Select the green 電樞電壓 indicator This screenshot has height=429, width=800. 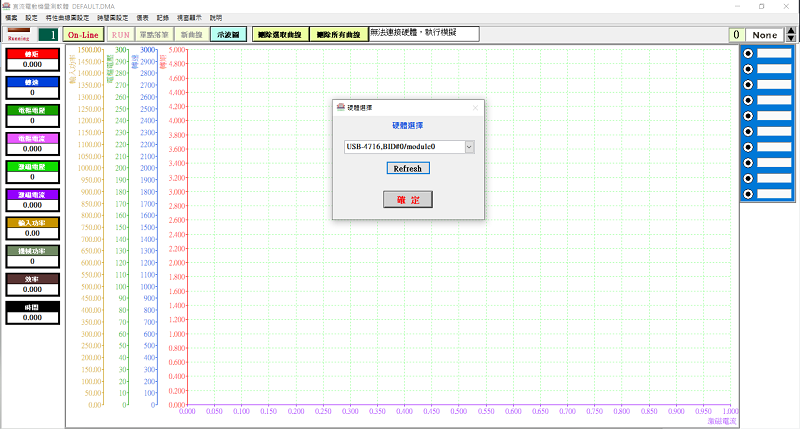click(x=32, y=110)
